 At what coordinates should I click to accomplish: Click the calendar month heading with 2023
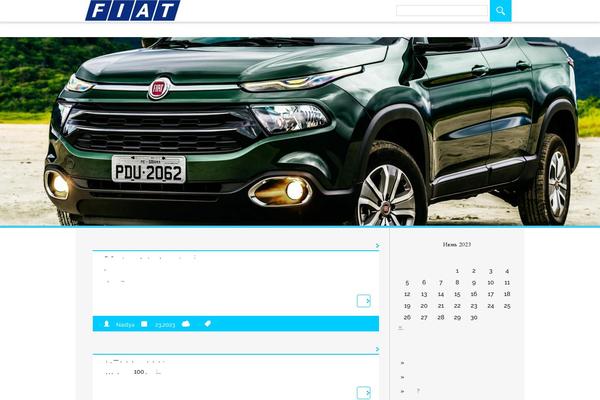click(457, 244)
